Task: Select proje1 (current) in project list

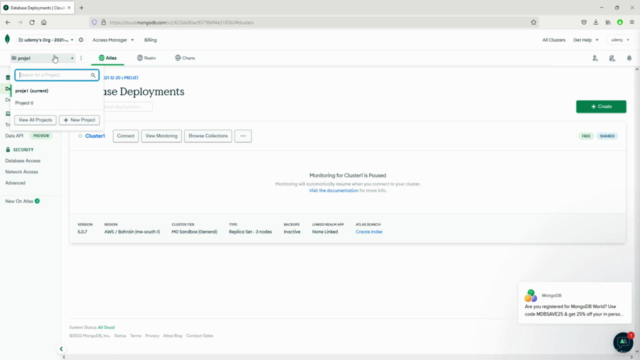Action: pos(32,91)
